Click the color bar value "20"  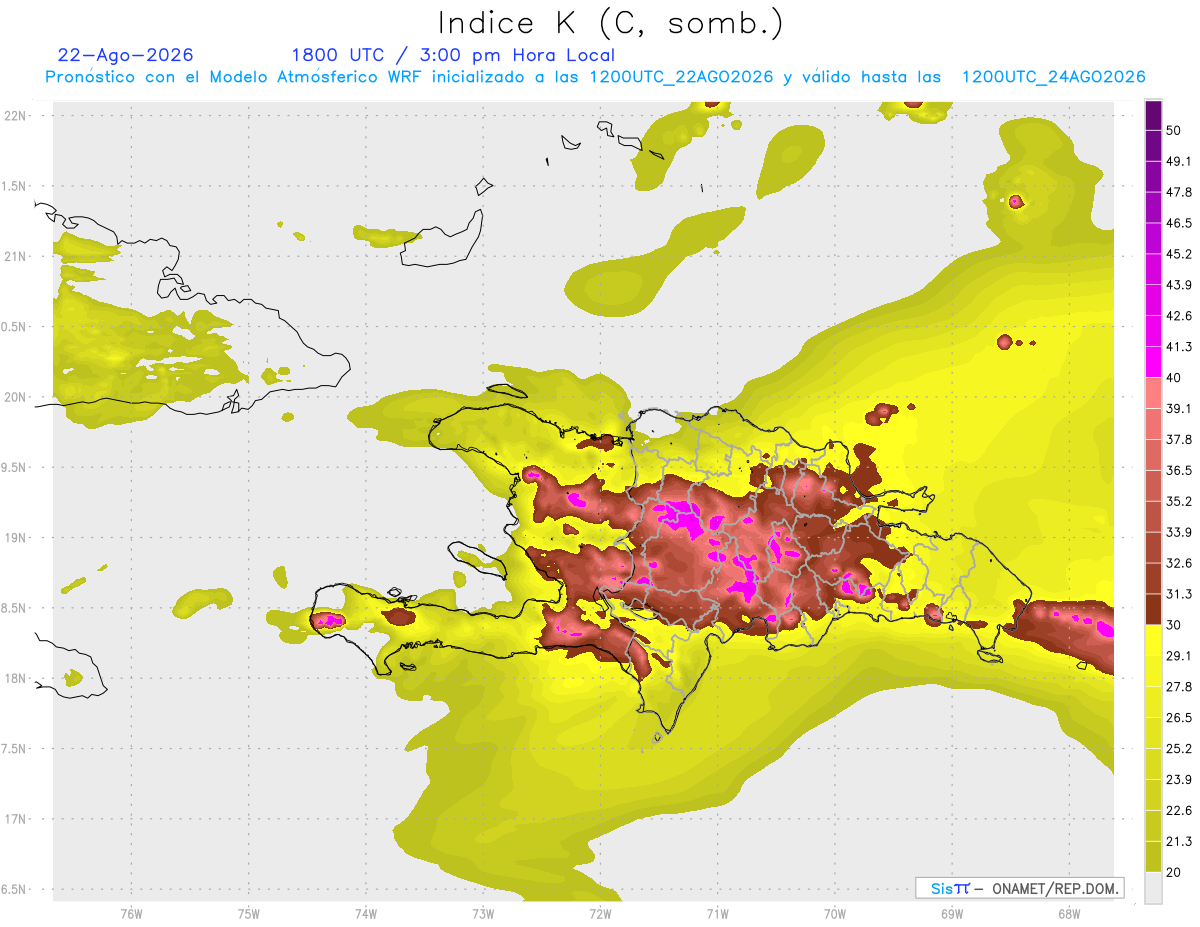(1175, 872)
